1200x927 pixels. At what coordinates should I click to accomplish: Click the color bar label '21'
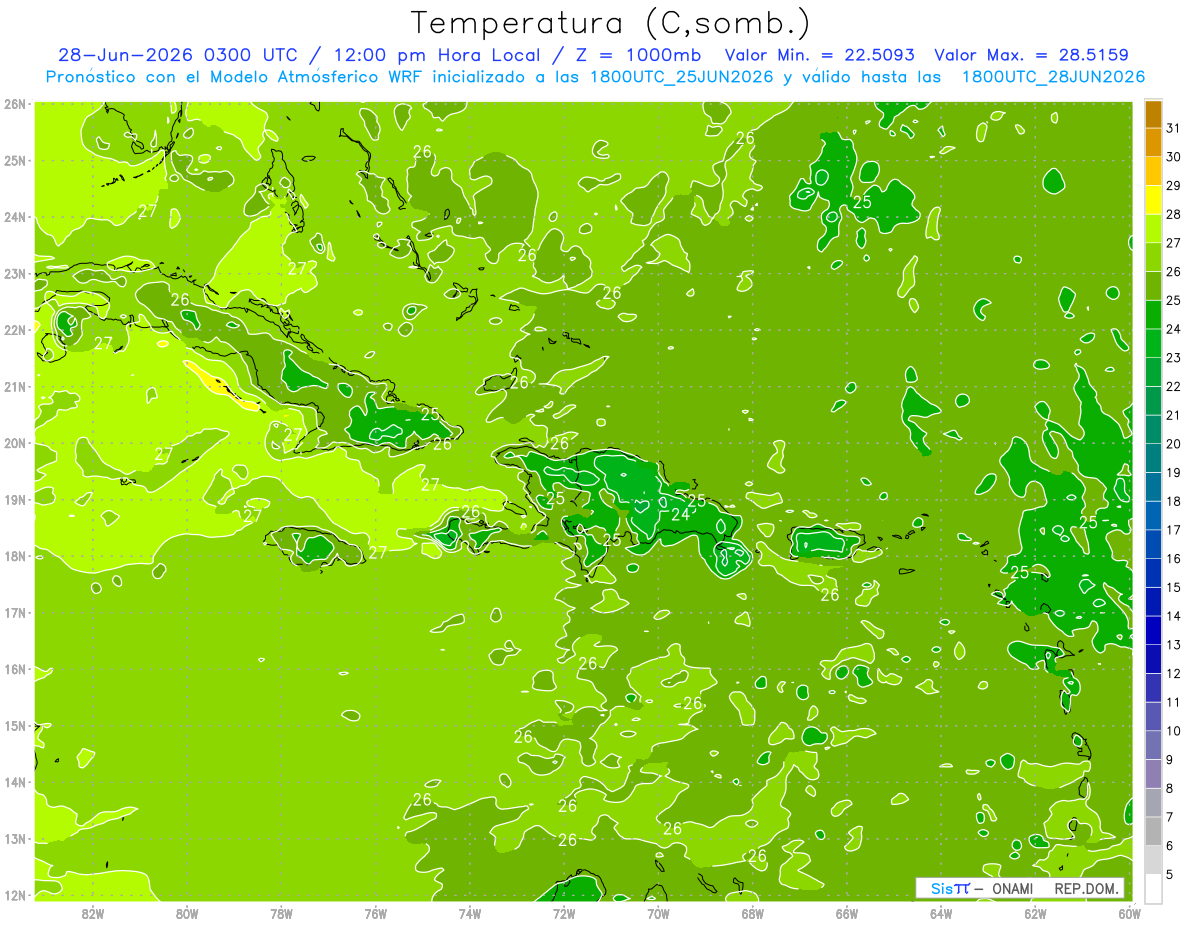coord(1173,415)
